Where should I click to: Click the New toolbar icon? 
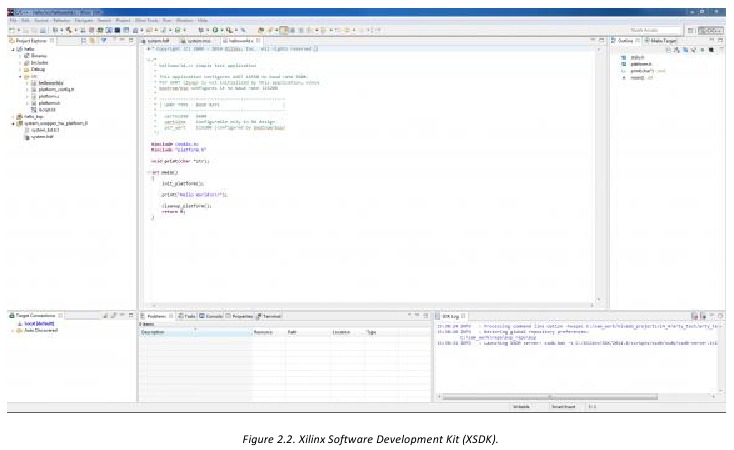(12, 30)
